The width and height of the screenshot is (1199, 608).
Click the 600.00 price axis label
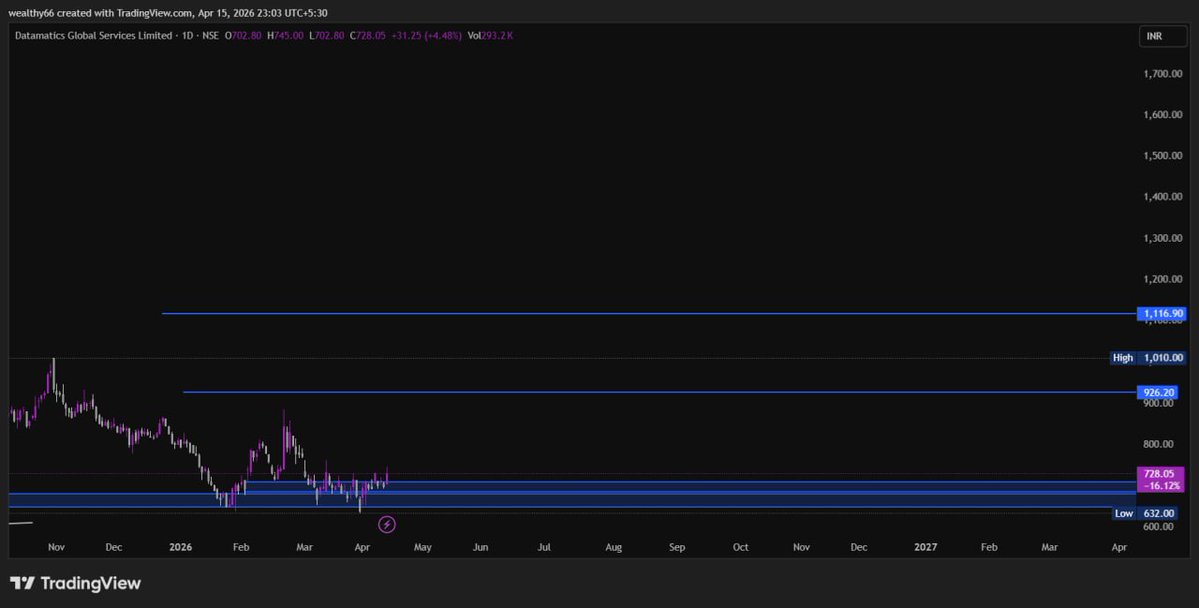pos(1158,527)
